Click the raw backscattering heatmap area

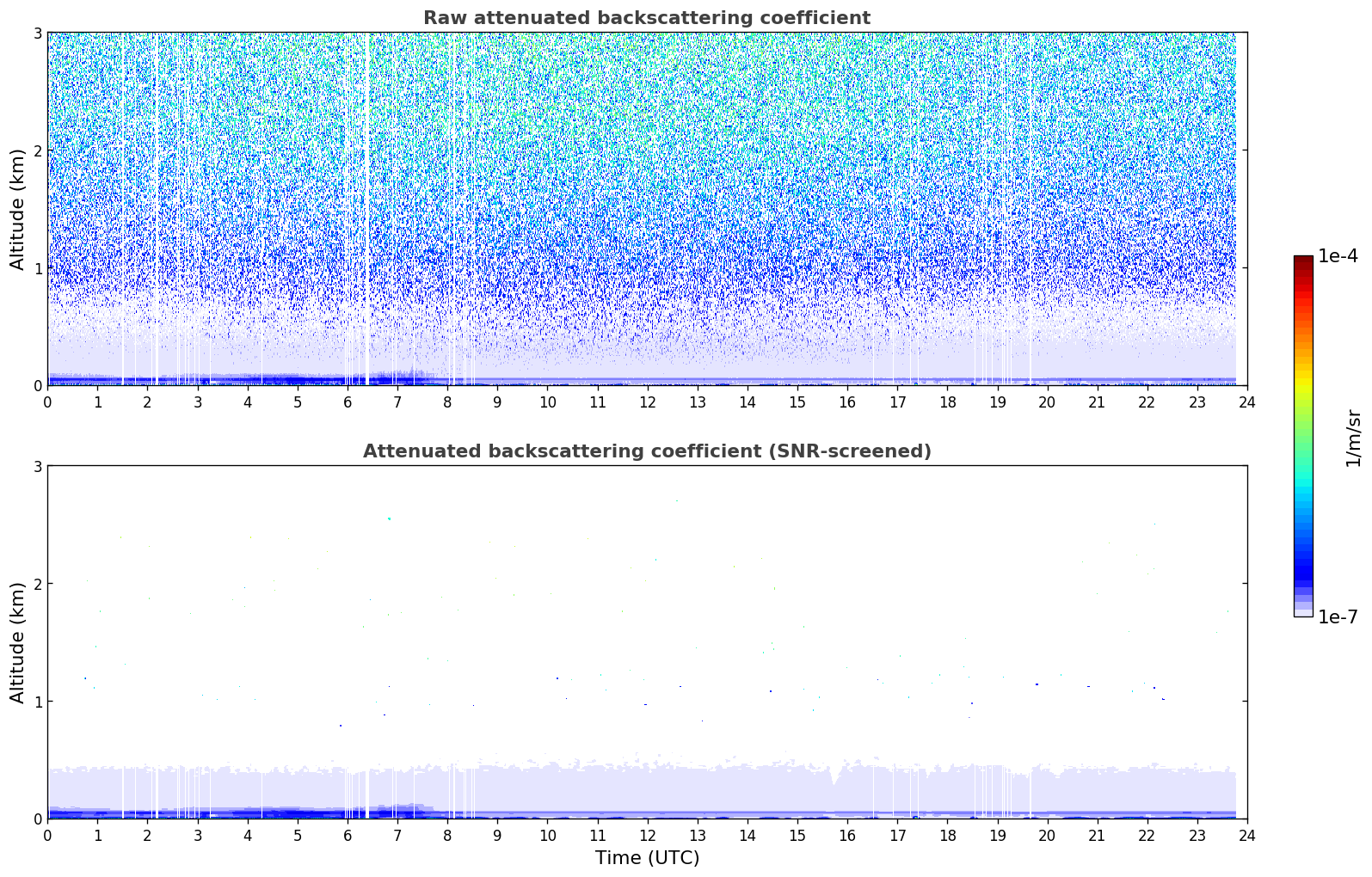(x=647, y=209)
